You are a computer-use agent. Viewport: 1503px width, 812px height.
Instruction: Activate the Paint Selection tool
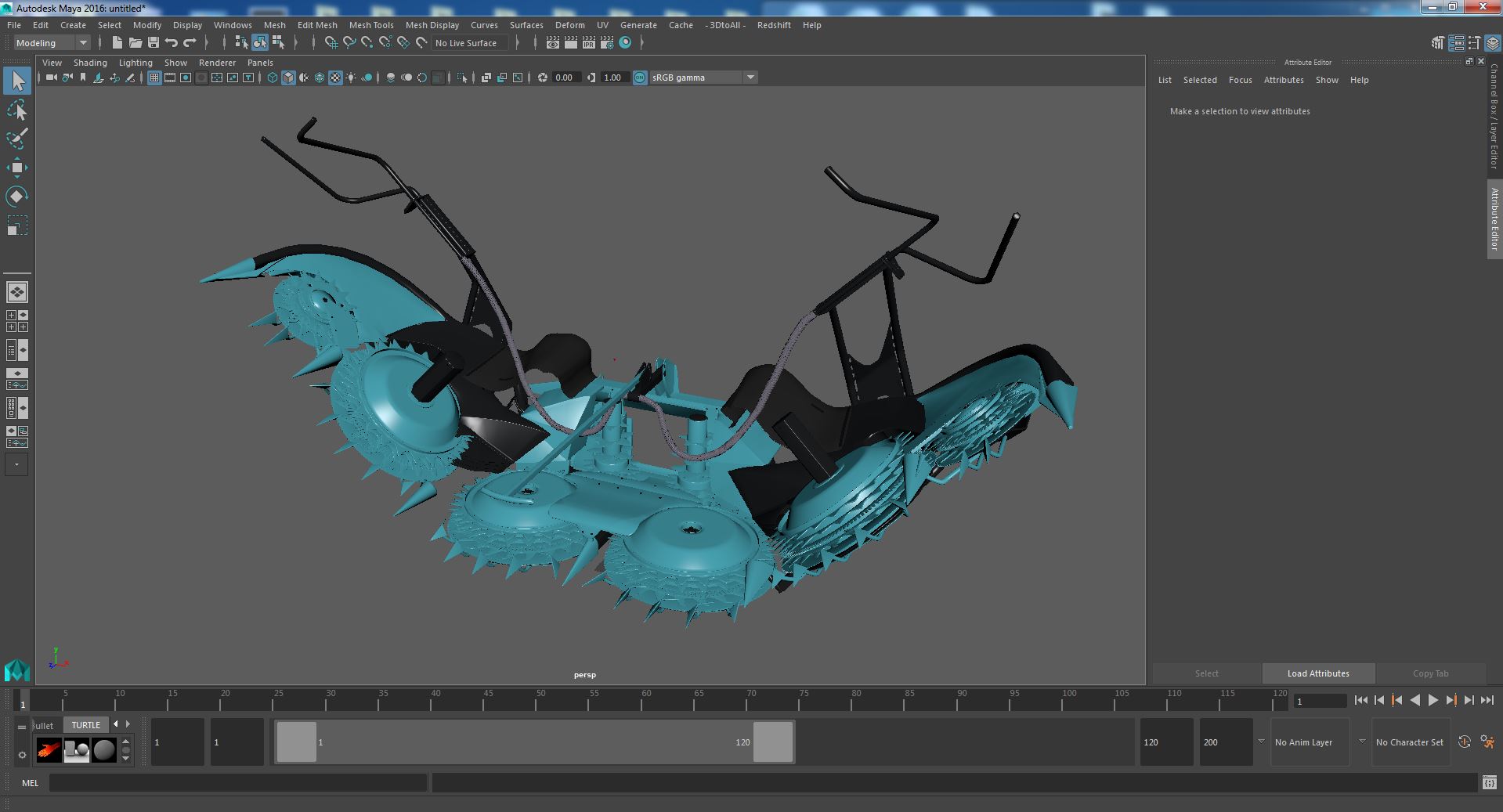pyautogui.click(x=16, y=139)
